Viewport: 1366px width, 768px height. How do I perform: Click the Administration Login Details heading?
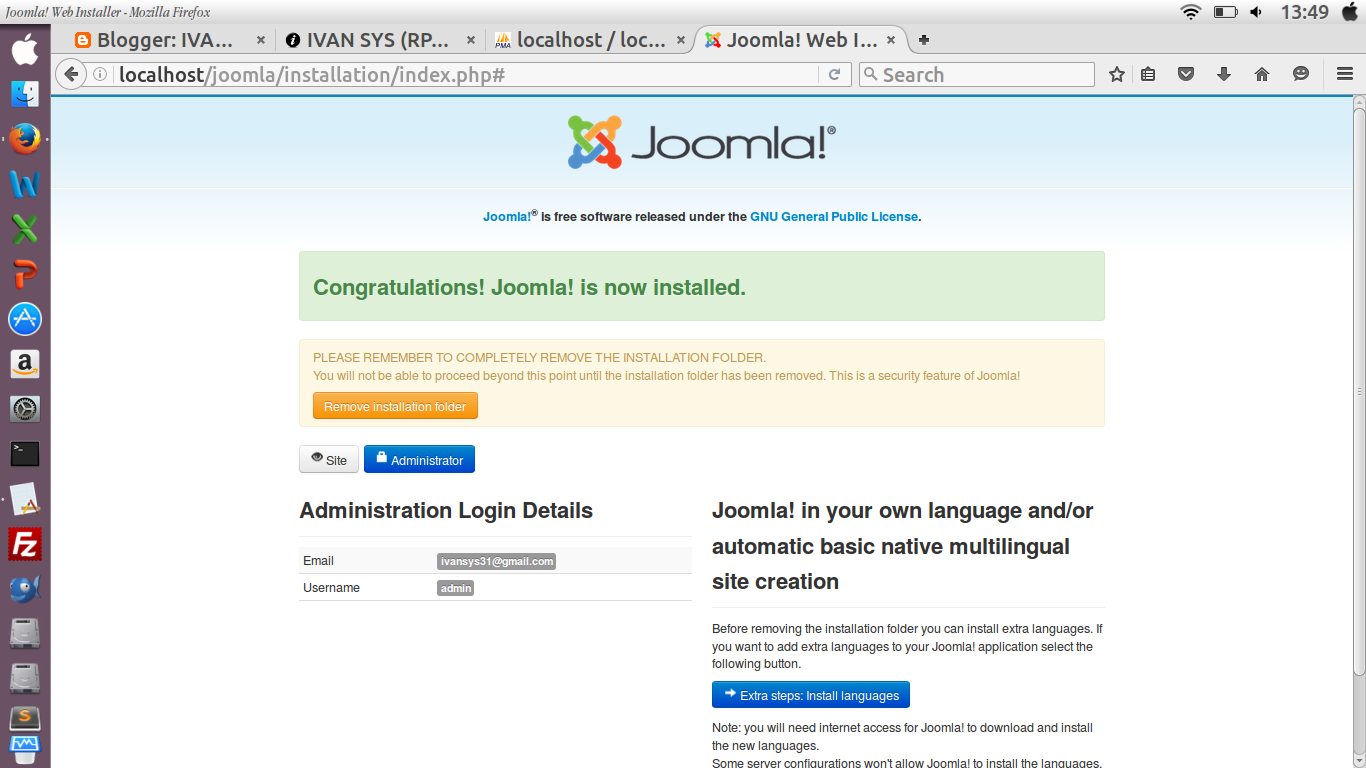pos(446,510)
